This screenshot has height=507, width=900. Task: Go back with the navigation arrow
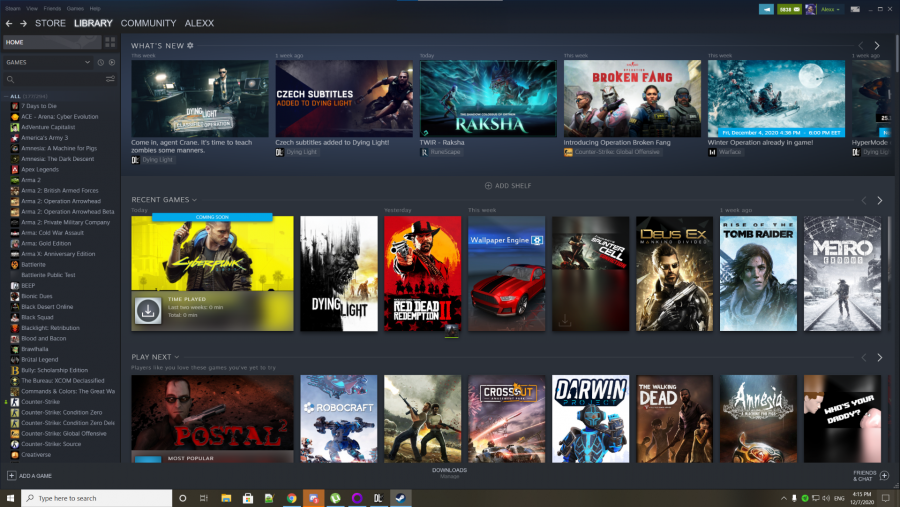pos(9,23)
